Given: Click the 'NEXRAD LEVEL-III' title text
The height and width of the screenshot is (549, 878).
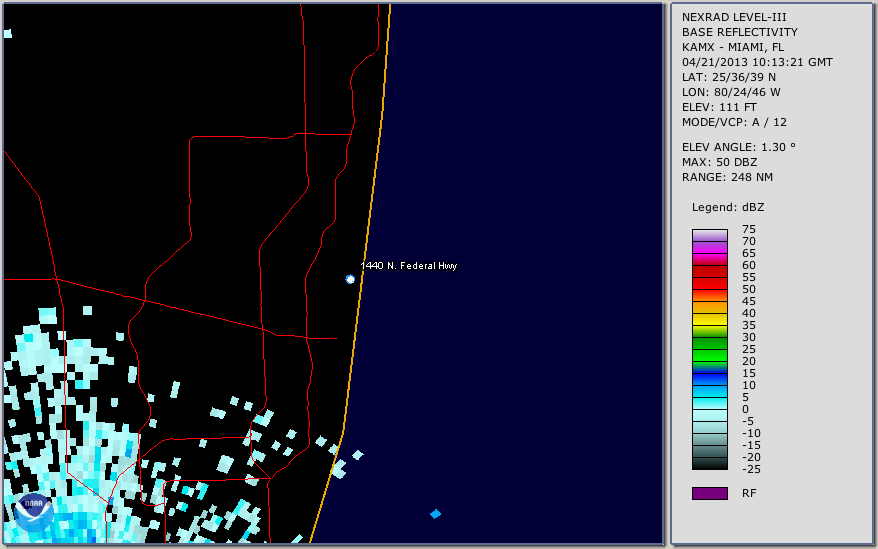Looking at the screenshot, I should [x=734, y=17].
